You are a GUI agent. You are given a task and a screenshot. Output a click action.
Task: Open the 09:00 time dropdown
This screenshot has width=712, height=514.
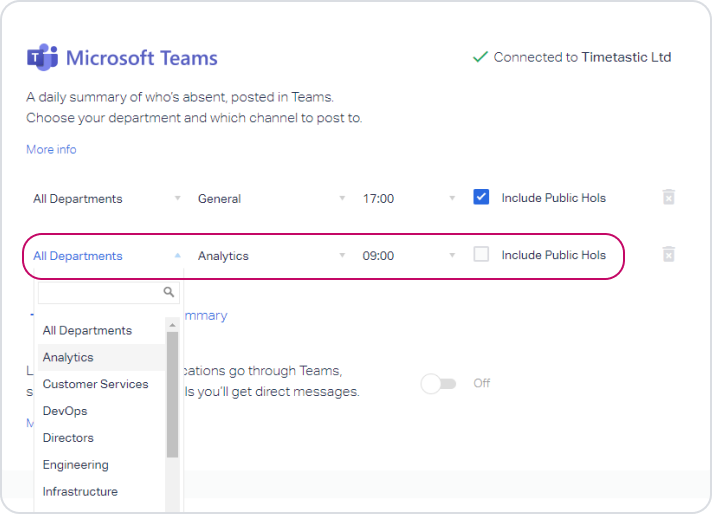point(409,256)
